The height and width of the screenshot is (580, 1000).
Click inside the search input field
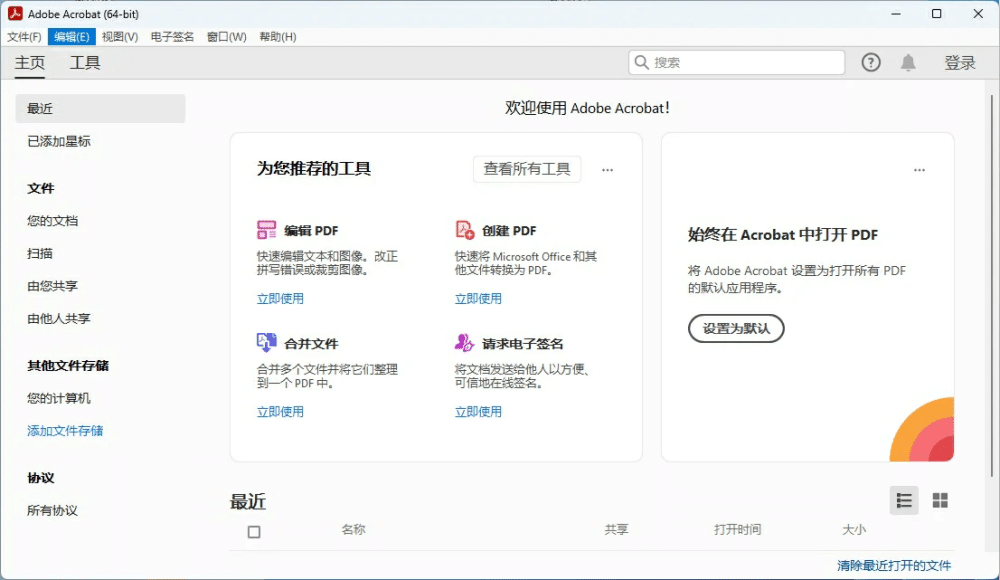pyautogui.click(x=740, y=62)
